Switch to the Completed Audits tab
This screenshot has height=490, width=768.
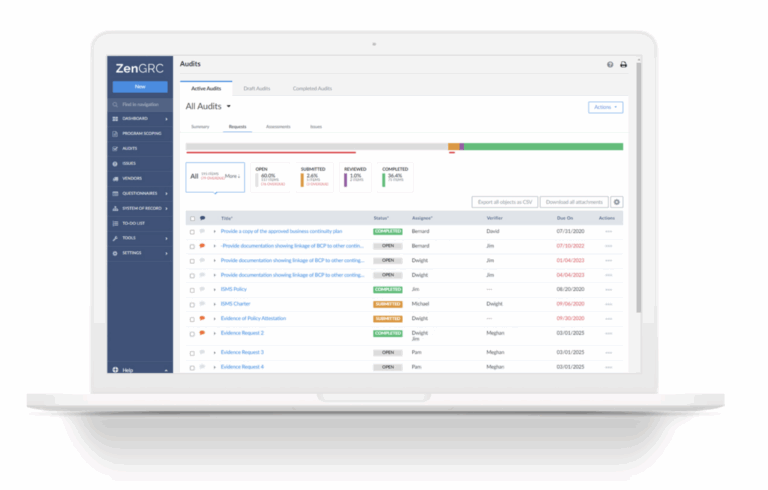pyautogui.click(x=312, y=88)
